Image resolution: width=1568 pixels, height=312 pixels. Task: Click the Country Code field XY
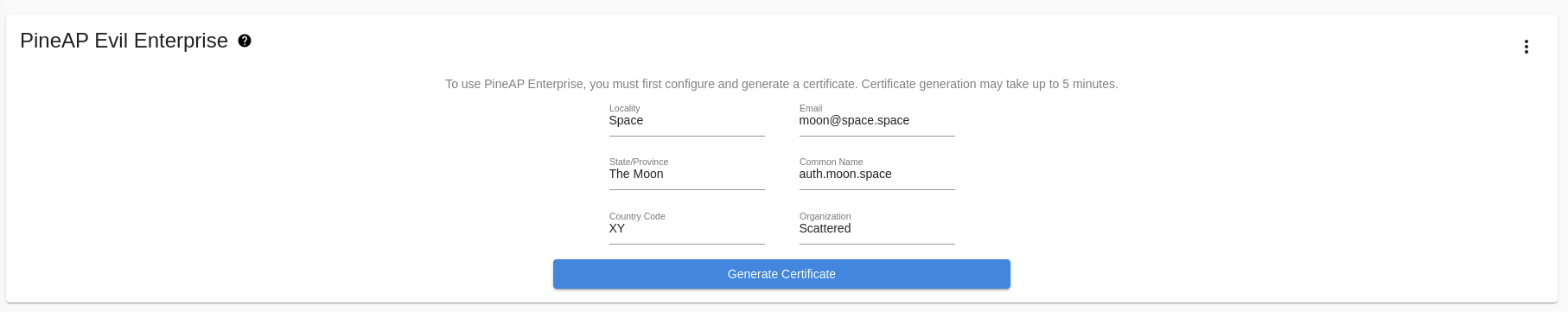coord(687,228)
